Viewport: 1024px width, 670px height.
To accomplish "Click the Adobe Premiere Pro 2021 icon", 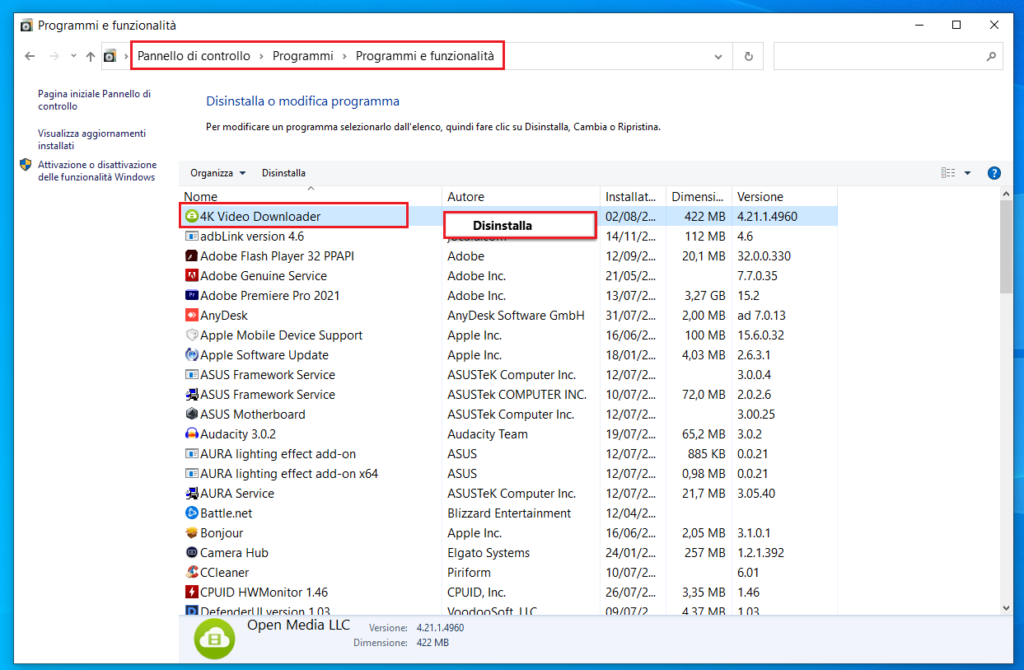I will coord(192,295).
